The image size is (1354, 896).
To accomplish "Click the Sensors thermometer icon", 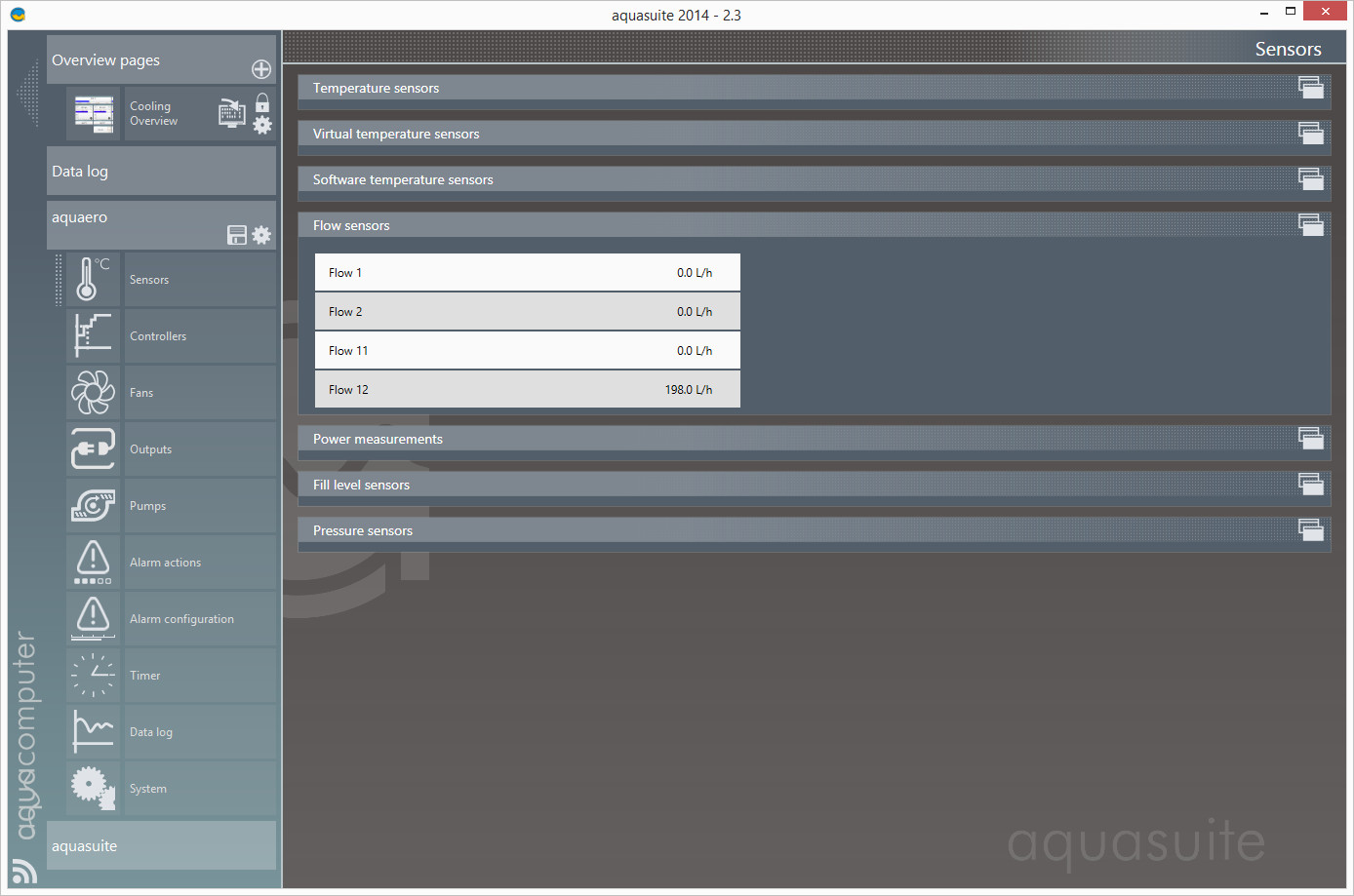I will (94, 280).
